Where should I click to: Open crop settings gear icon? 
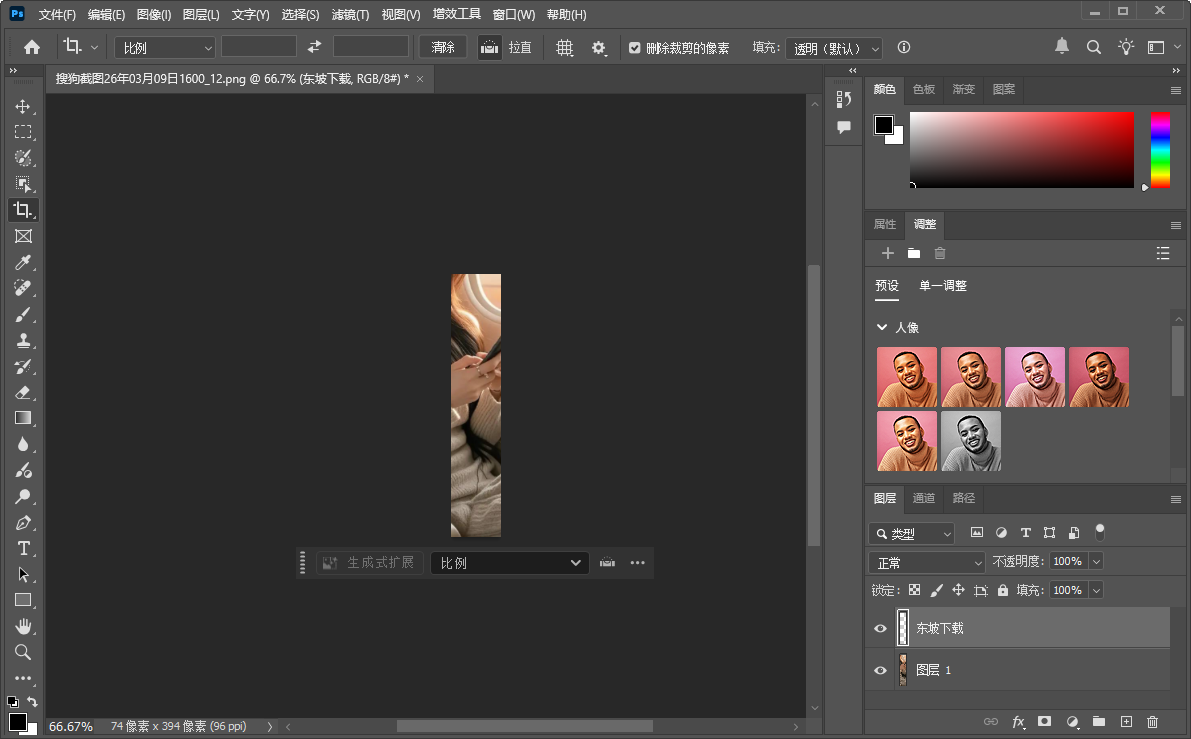pyautogui.click(x=599, y=46)
